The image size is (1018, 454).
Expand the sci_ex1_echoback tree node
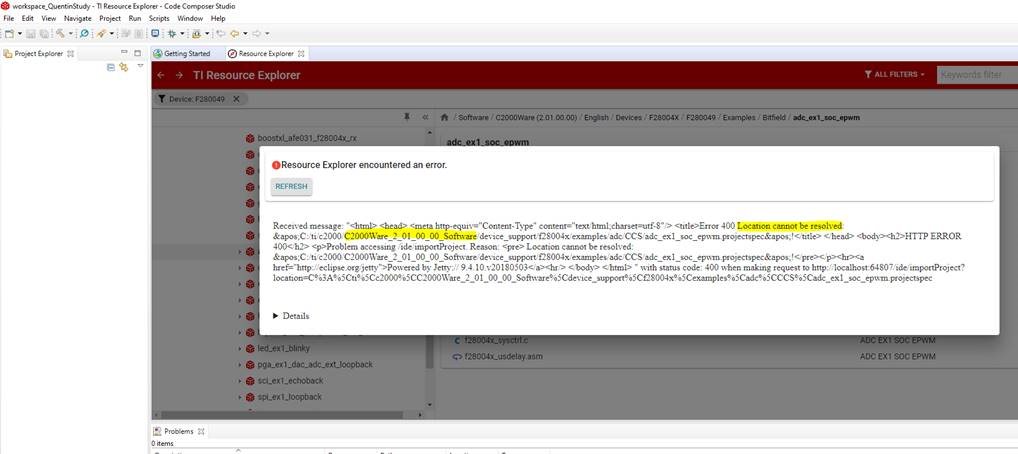point(240,381)
